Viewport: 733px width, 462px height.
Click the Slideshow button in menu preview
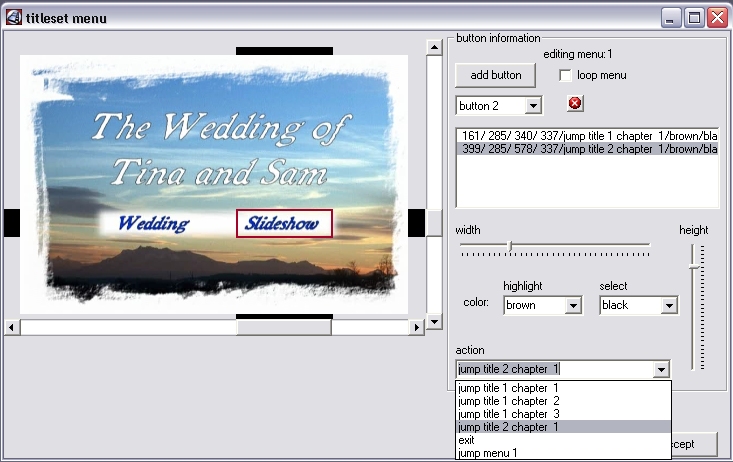[284, 224]
